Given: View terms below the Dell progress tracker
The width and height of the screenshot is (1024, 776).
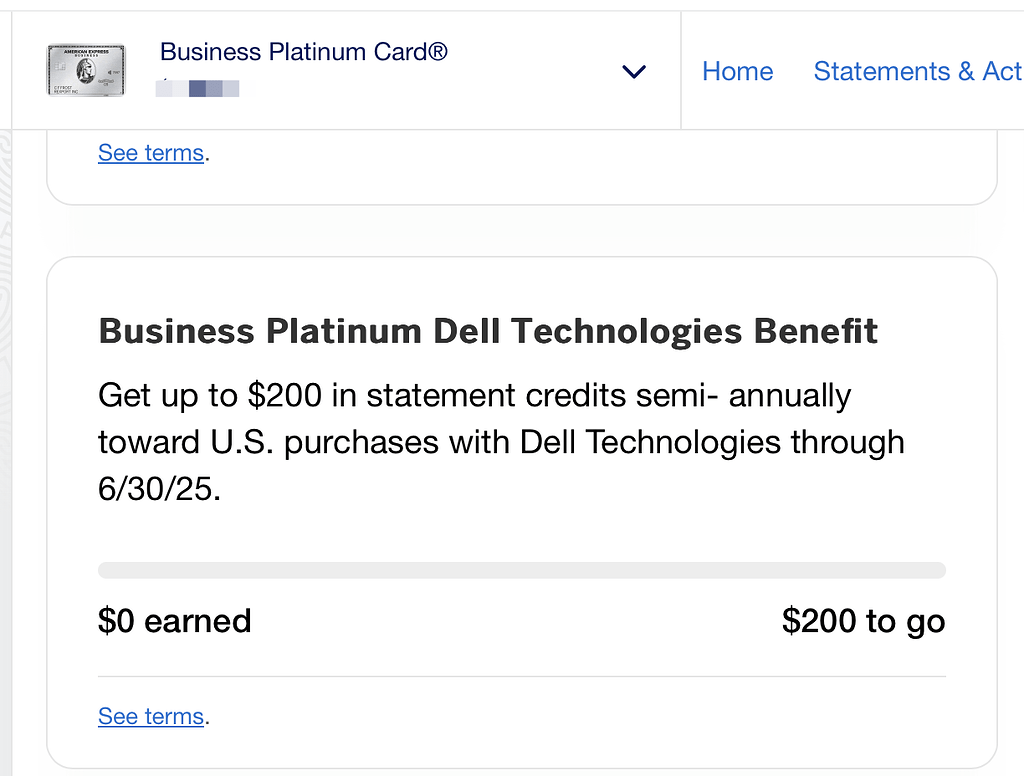Looking at the screenshot, I should pos(150,716).
